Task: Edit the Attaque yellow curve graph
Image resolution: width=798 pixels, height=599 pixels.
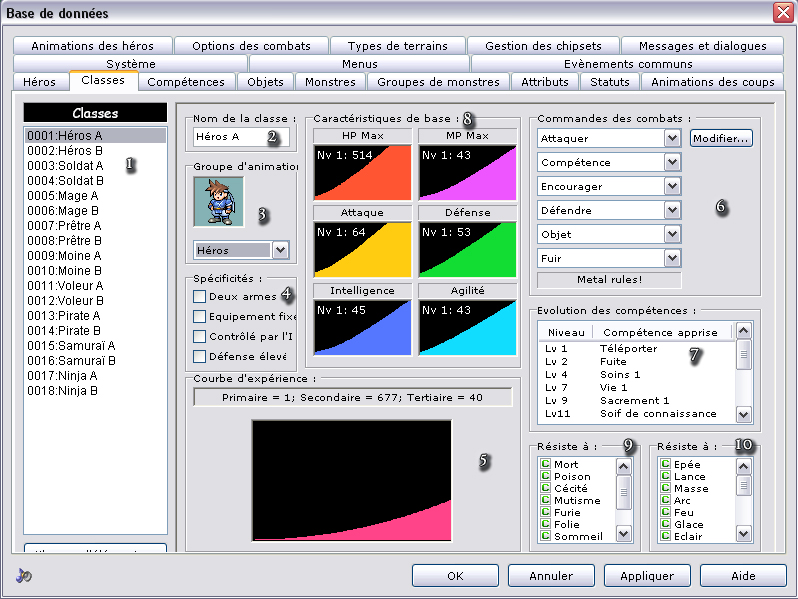Action: click(x=362, y=249)
